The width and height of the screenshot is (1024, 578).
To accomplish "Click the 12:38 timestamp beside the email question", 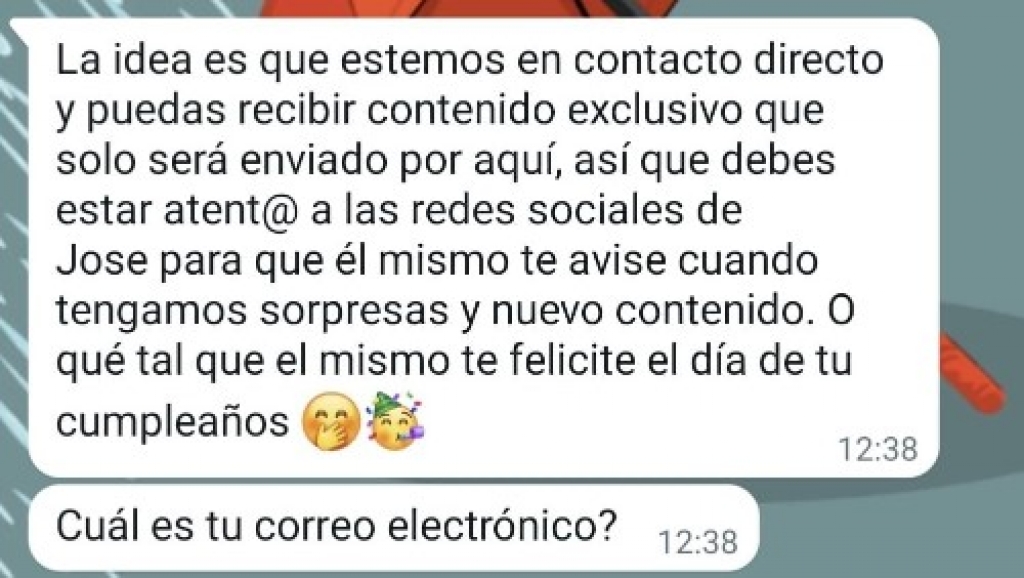I will 698,542.
